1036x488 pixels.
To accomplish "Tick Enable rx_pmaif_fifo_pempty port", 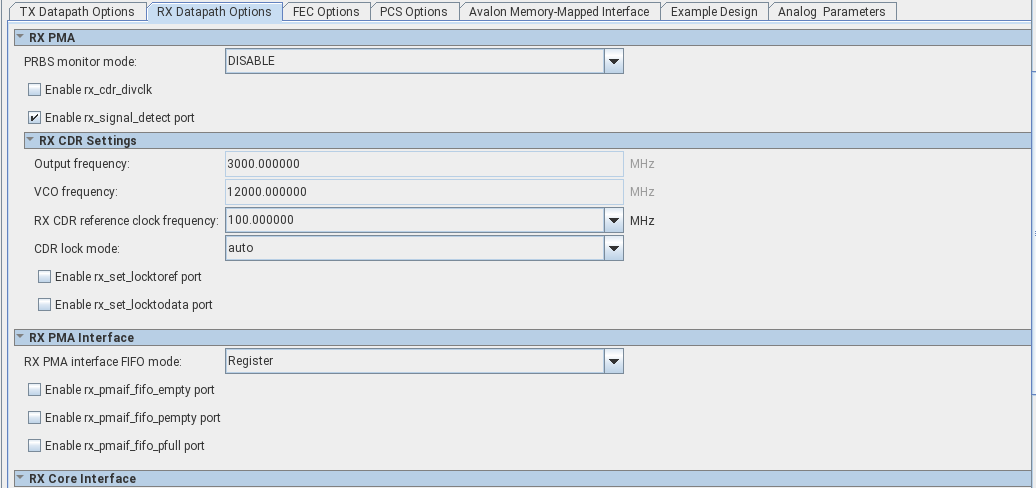I will [x=35, y=418].
